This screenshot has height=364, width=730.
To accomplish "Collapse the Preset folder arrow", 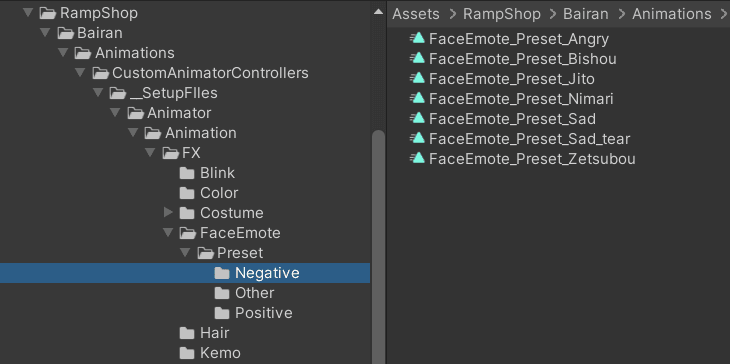I will (x=185, y=253).
